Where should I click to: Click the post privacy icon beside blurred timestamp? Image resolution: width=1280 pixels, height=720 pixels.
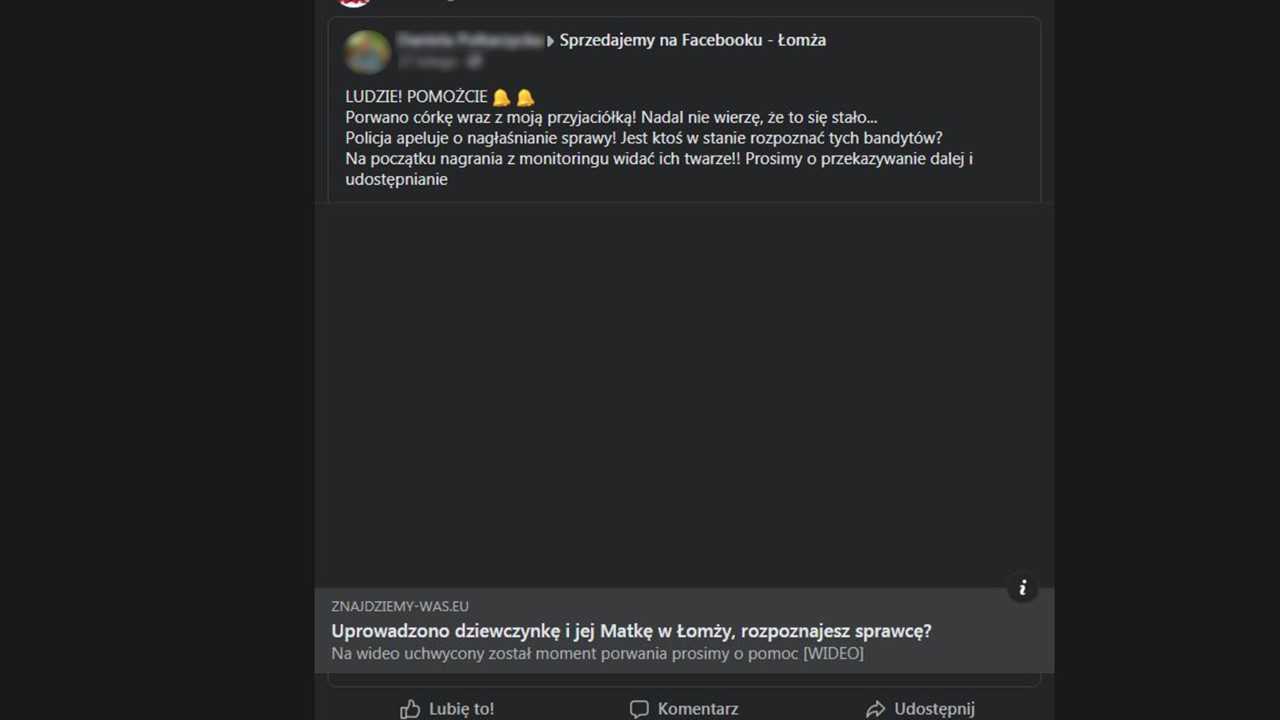[475, 61]
